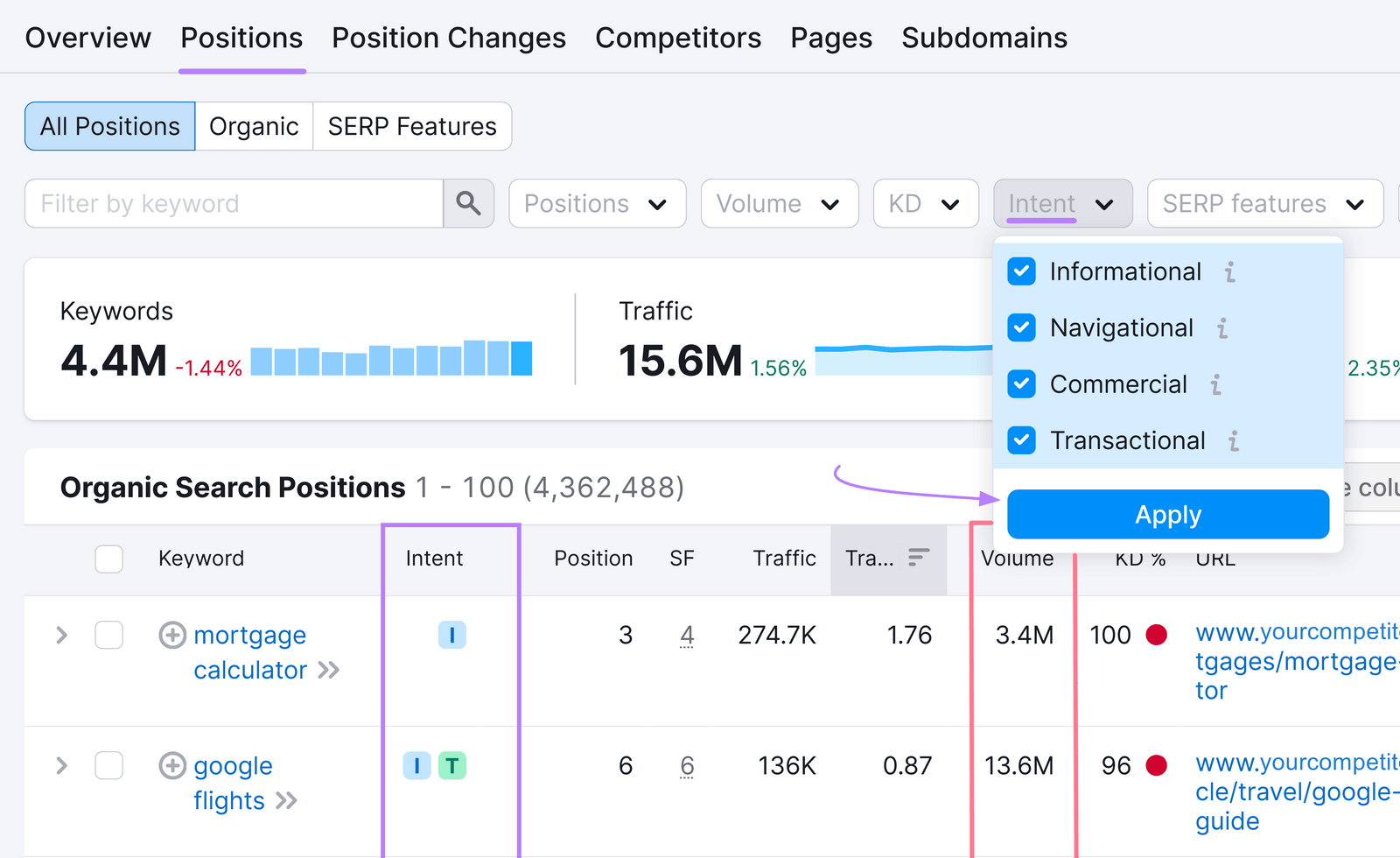Click the Informational intent badge on mortgage calculator
This screenshot has width=1400, height=858.
tap(451, 635)
